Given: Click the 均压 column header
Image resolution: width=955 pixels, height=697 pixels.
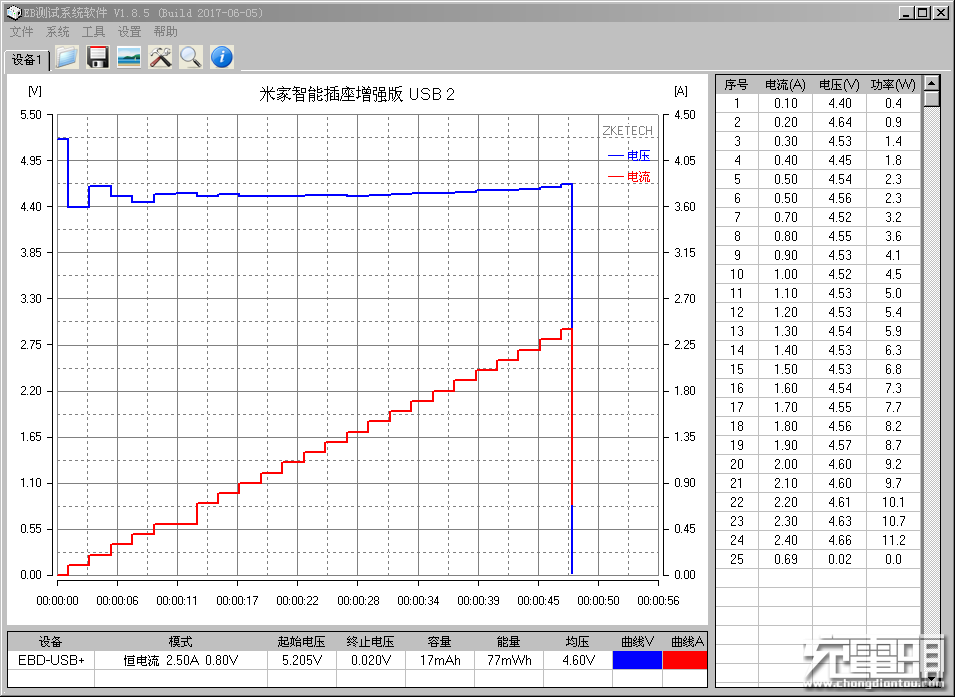Looking at the screenshot, I should (577, 642).
